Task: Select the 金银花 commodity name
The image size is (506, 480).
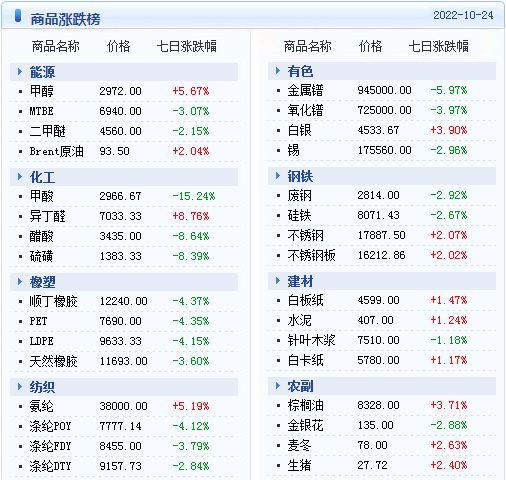Action: [x=306, y=425]
